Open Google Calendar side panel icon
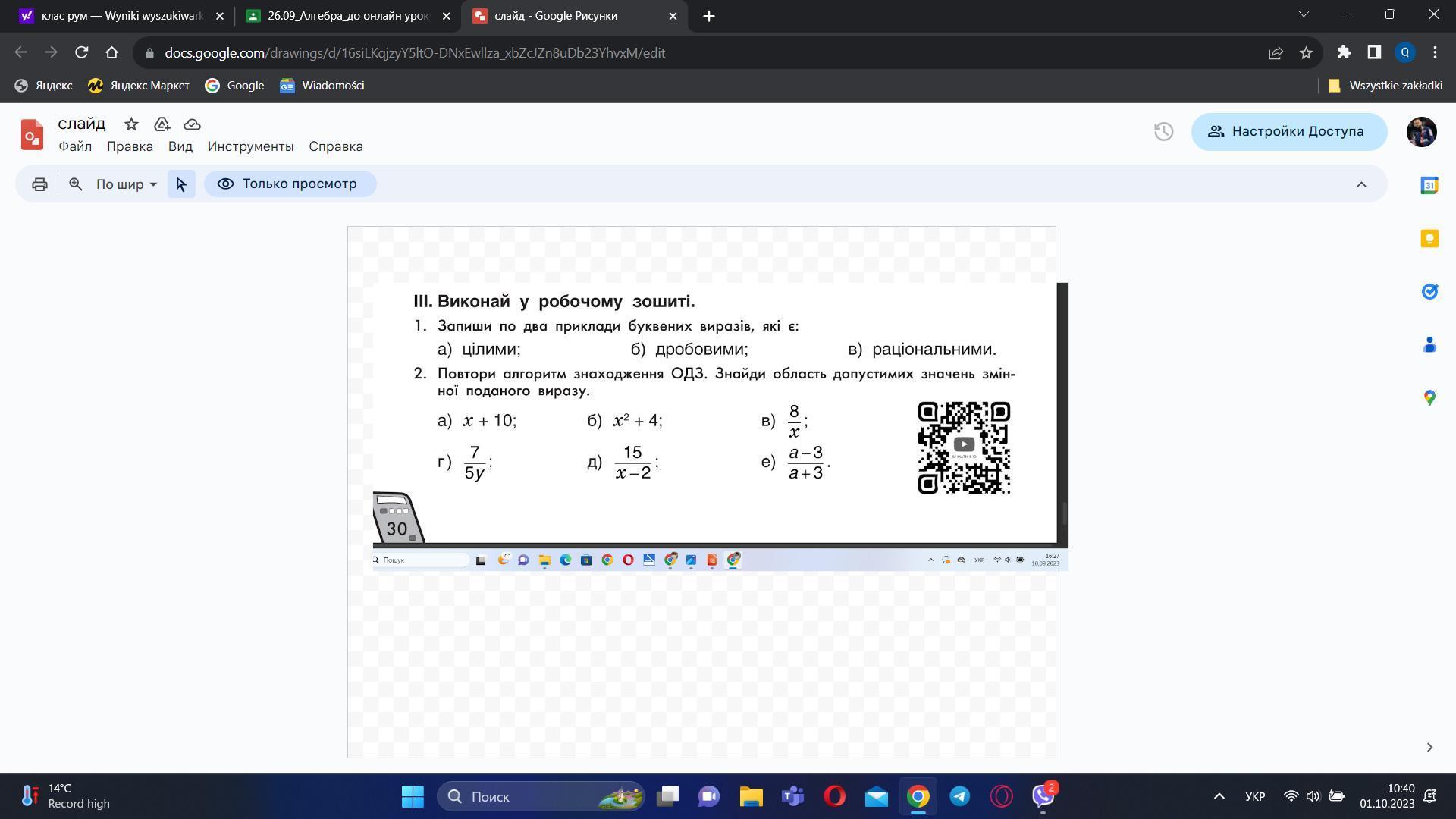The height and width of the screenshot is (819, 1456). (1429, 186)
